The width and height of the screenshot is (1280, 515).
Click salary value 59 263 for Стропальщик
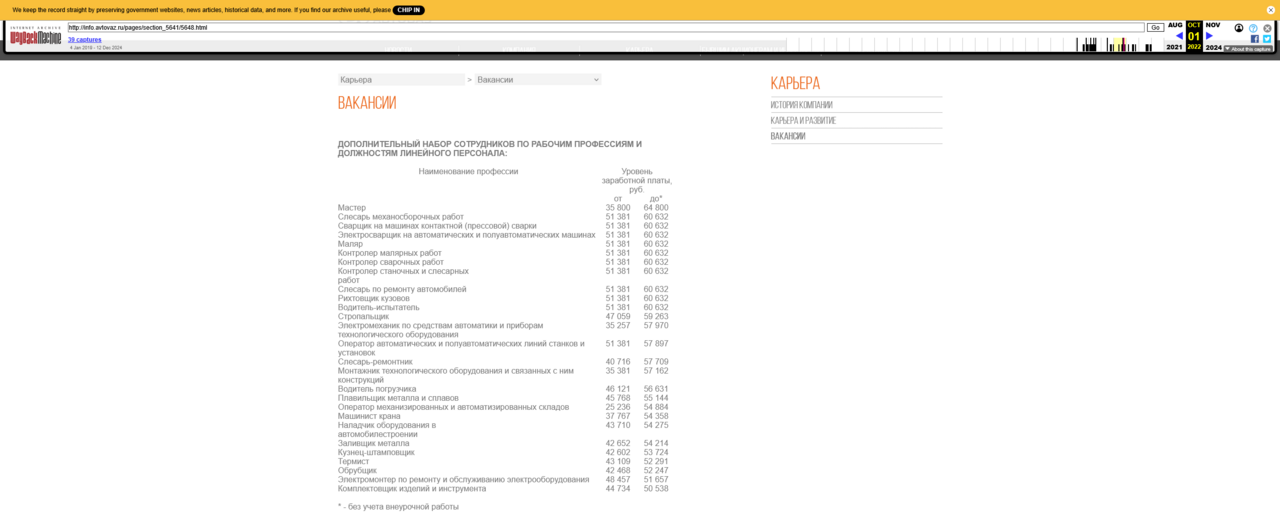(x=656, y=316)
